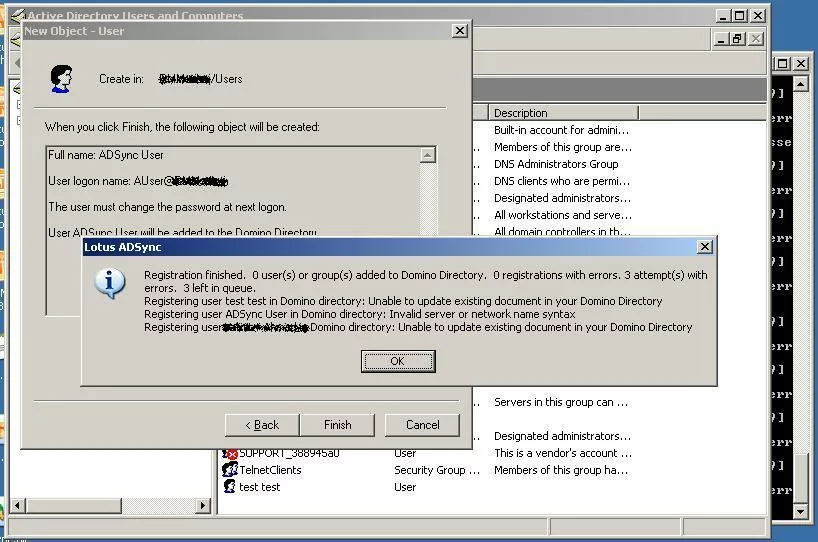Viewport: 818px width, 542px height.
Task: Select the test test user icon
Action: (229, 487)
